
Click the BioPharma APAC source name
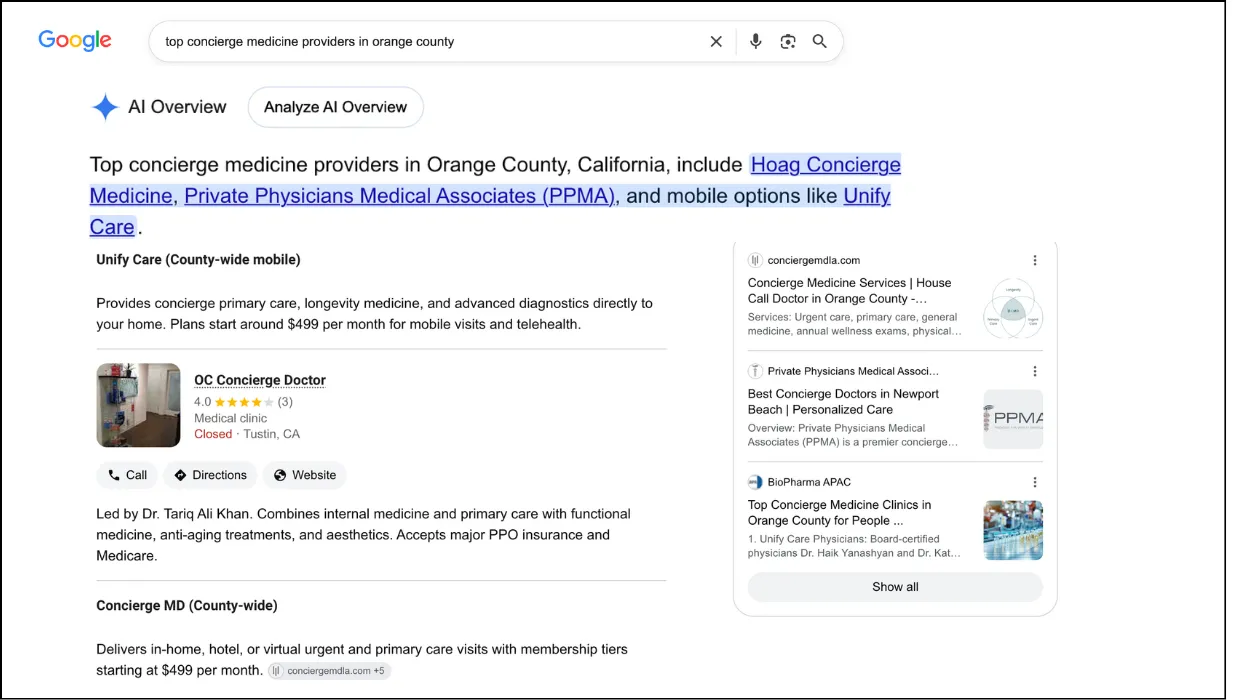coord(809,482)
